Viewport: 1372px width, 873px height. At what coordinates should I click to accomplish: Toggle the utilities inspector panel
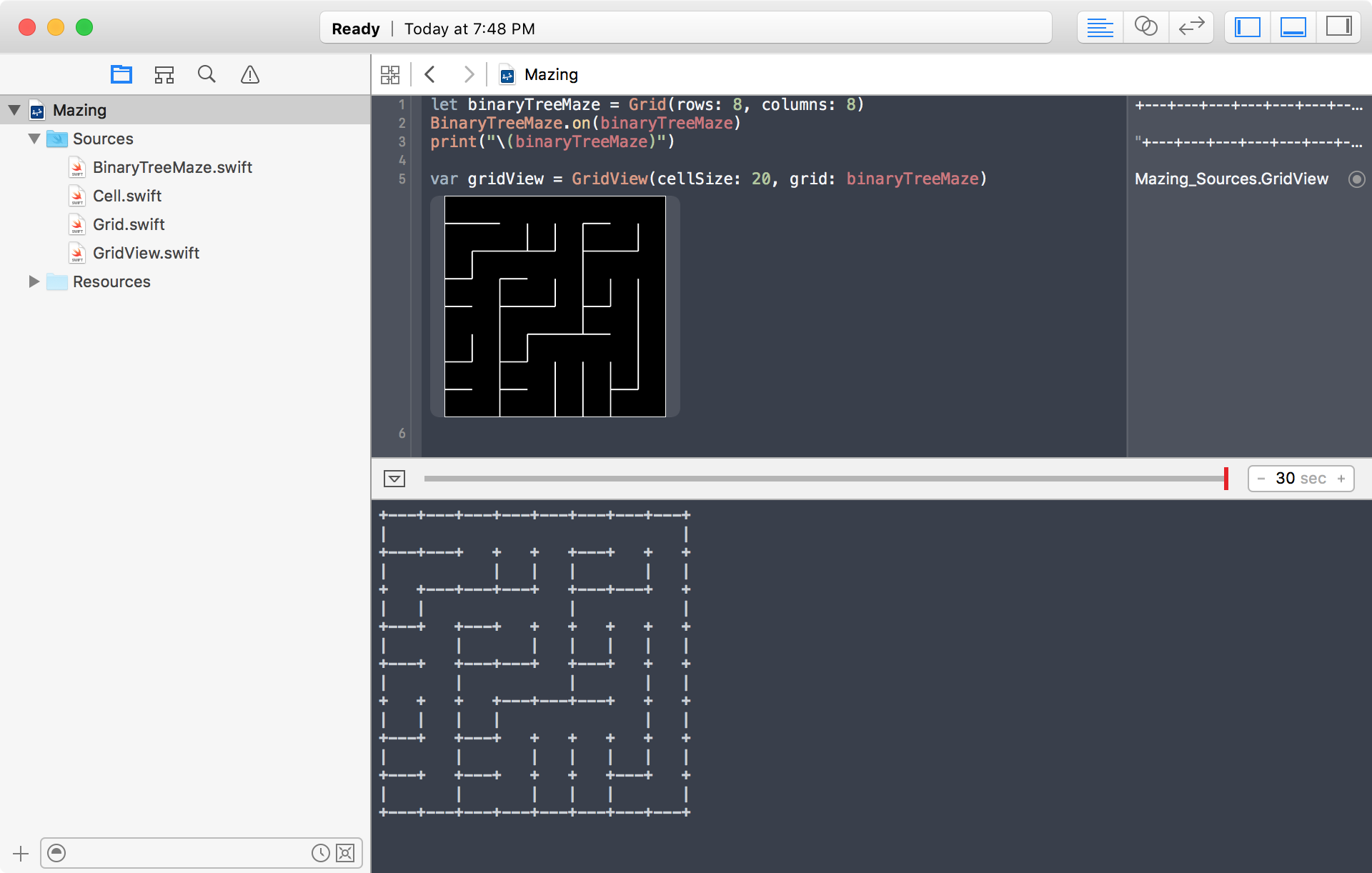(x=1338, y=27)
